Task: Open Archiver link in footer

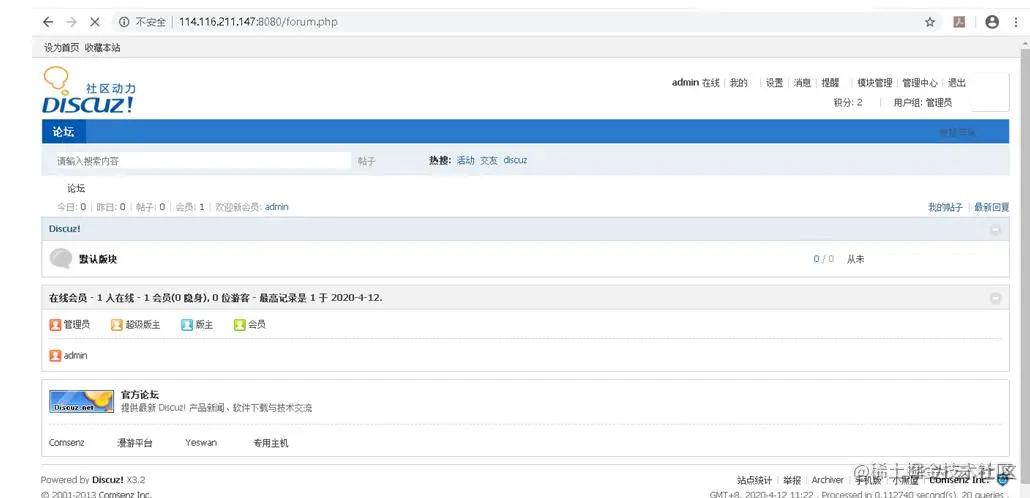Action: click(828, 480)
